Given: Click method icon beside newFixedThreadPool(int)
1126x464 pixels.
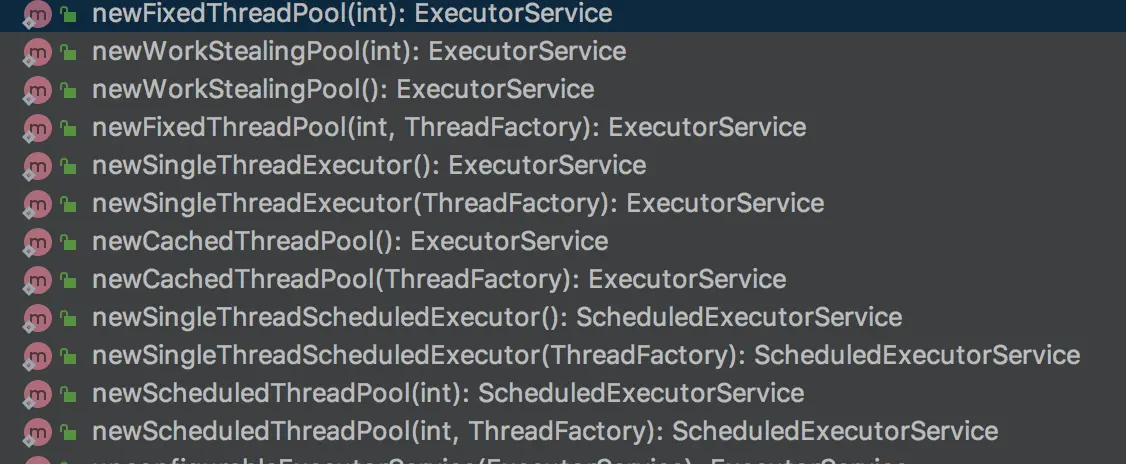Looking at the screenshot, I should coord(37,14).
